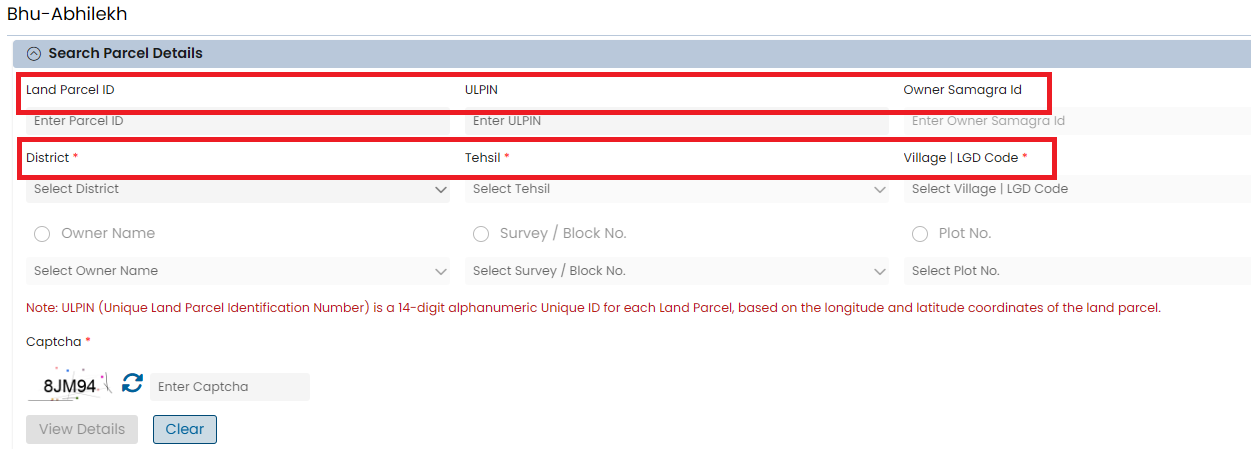Click the Select Village | LGD Code field

1075,189
